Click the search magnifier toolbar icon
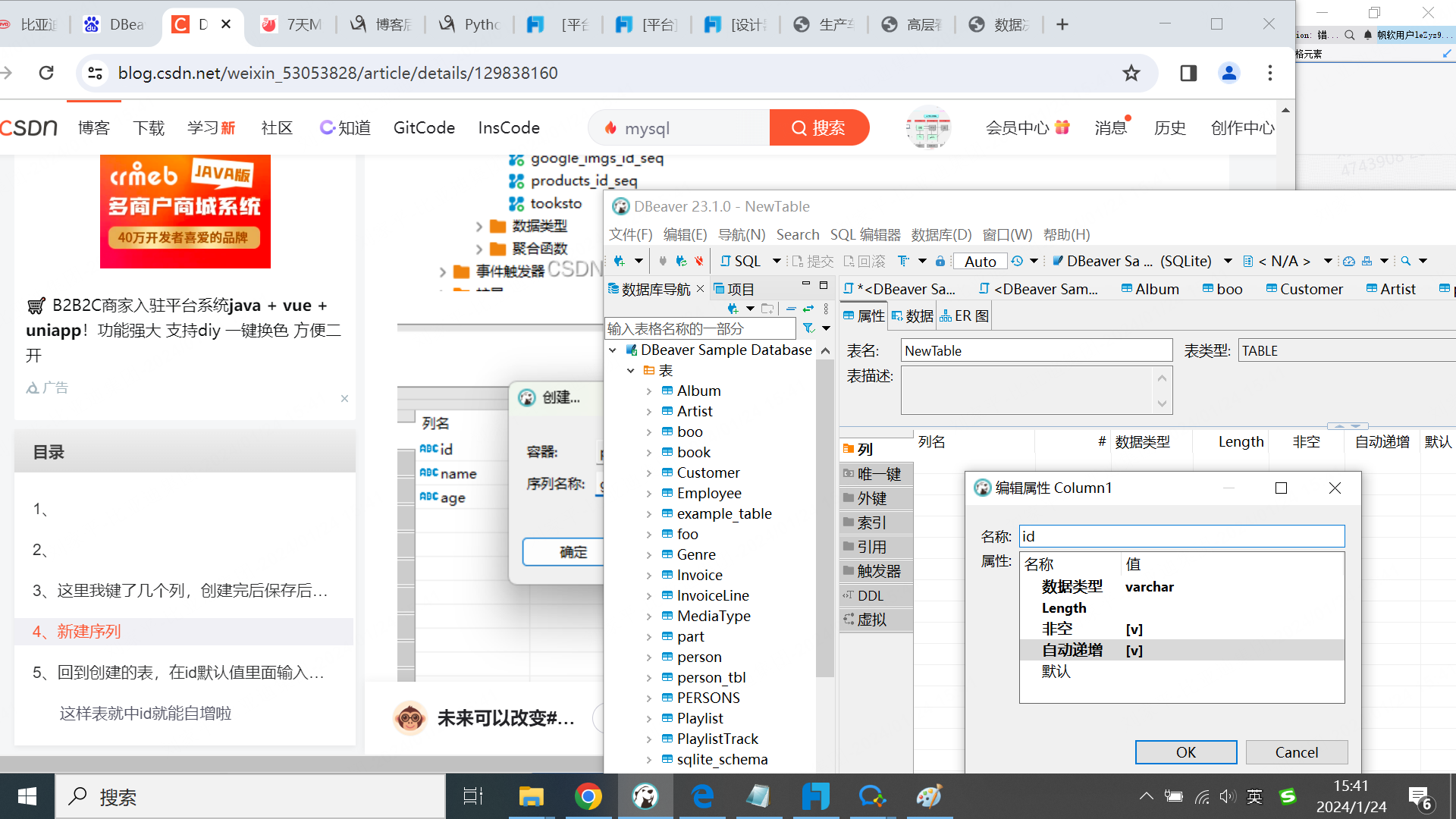This screenshot has height=819, width=1456. [1406, 261]
